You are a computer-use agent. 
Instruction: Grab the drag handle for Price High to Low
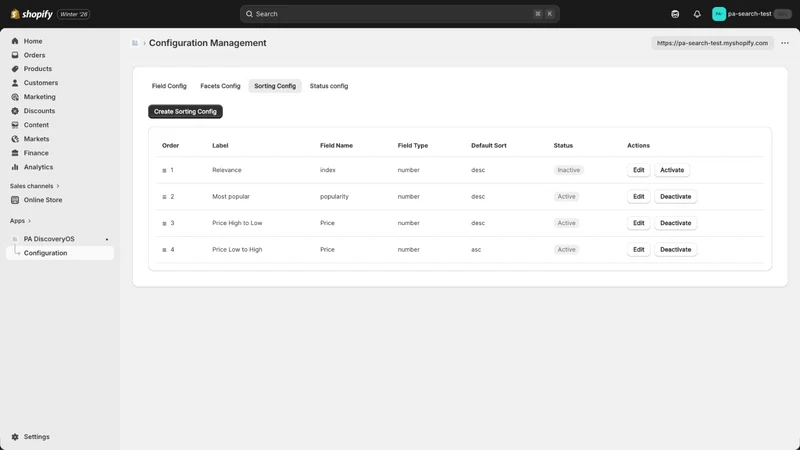pos(164,223)
